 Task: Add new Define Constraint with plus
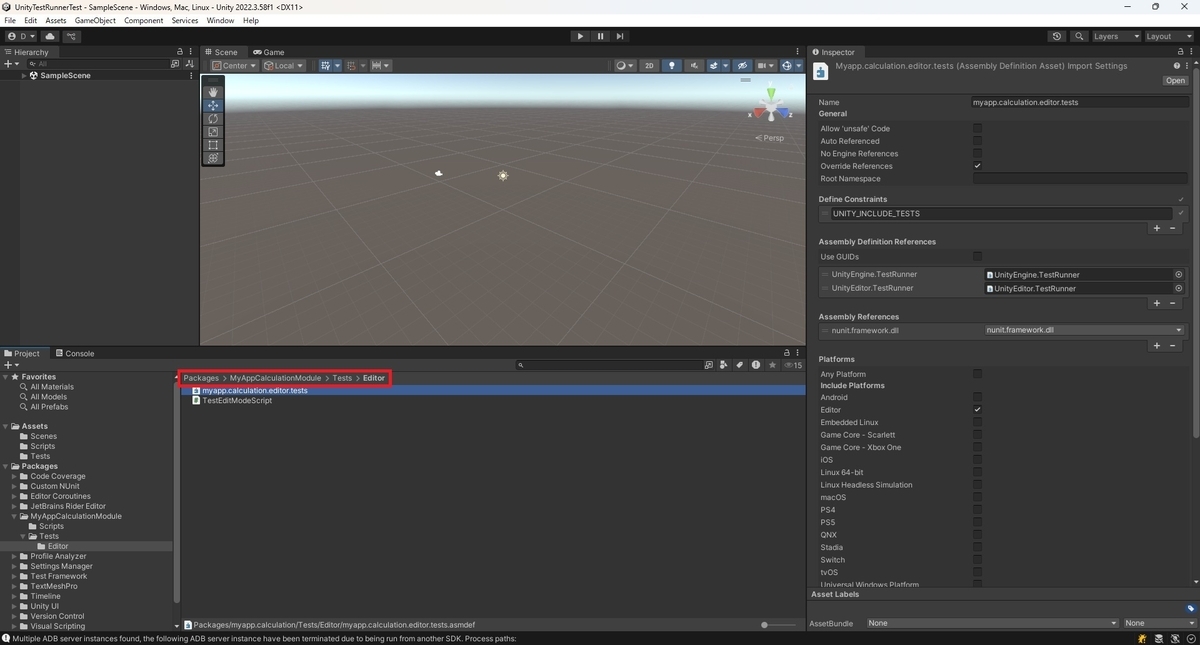click(1157, 228)
